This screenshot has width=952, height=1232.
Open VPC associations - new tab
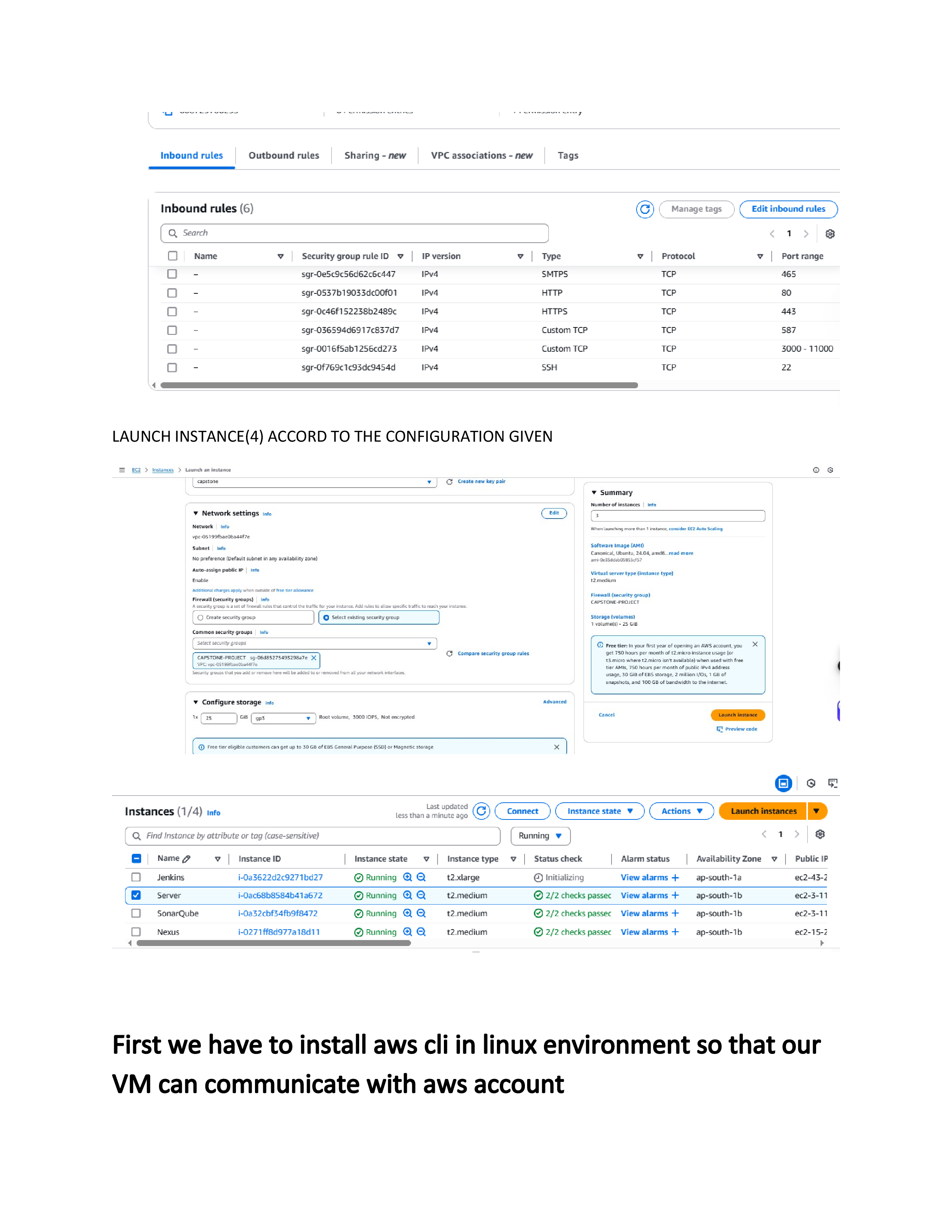click(482, 156)
